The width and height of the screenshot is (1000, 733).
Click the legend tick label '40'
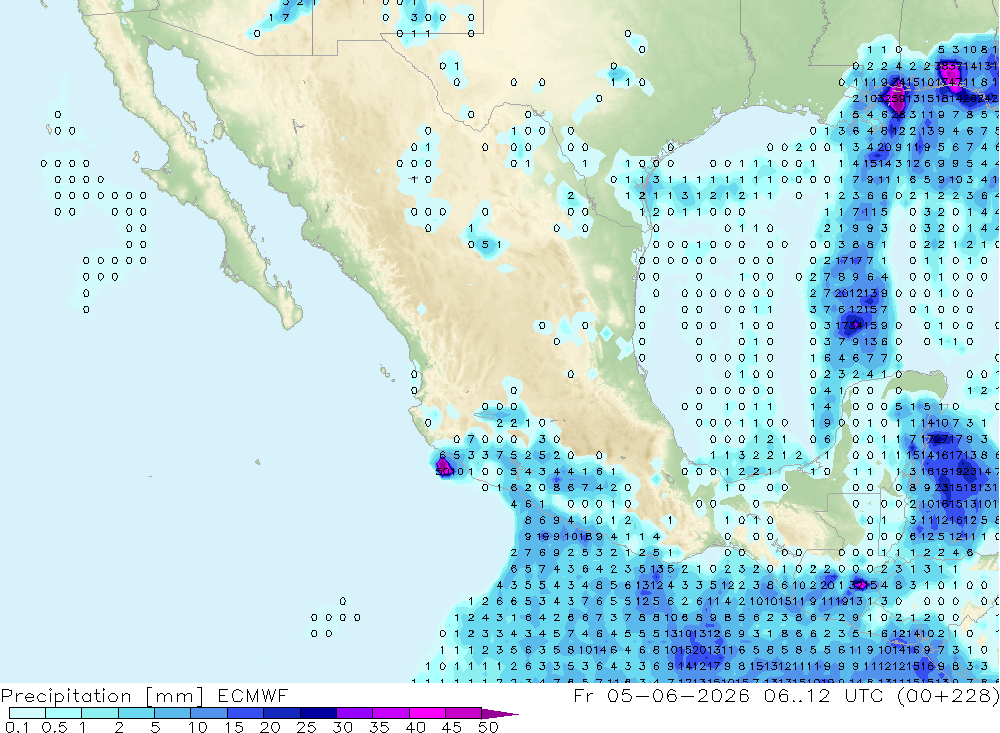(415, 727)
